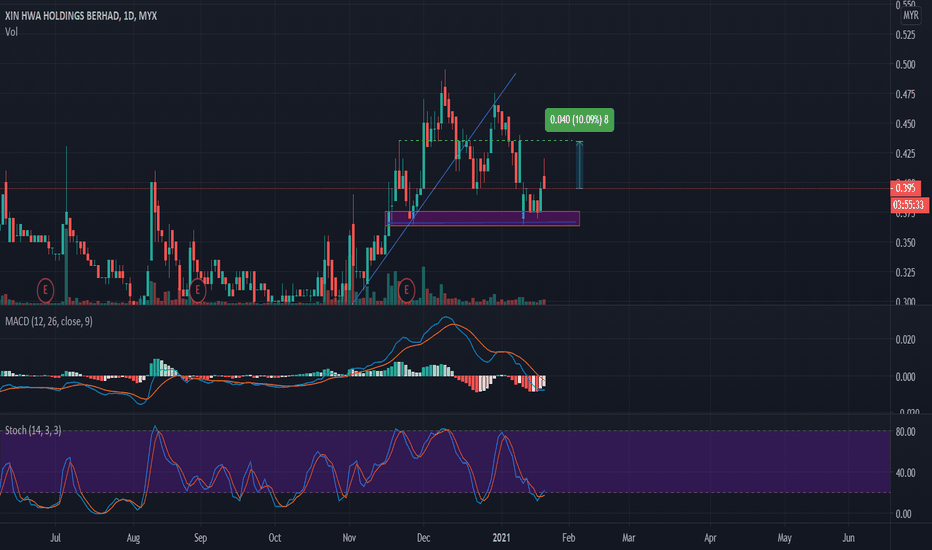Click the Apr label on time axis
Image resolution: width=932 pixels, height=550 pixels.
point(710,538)
